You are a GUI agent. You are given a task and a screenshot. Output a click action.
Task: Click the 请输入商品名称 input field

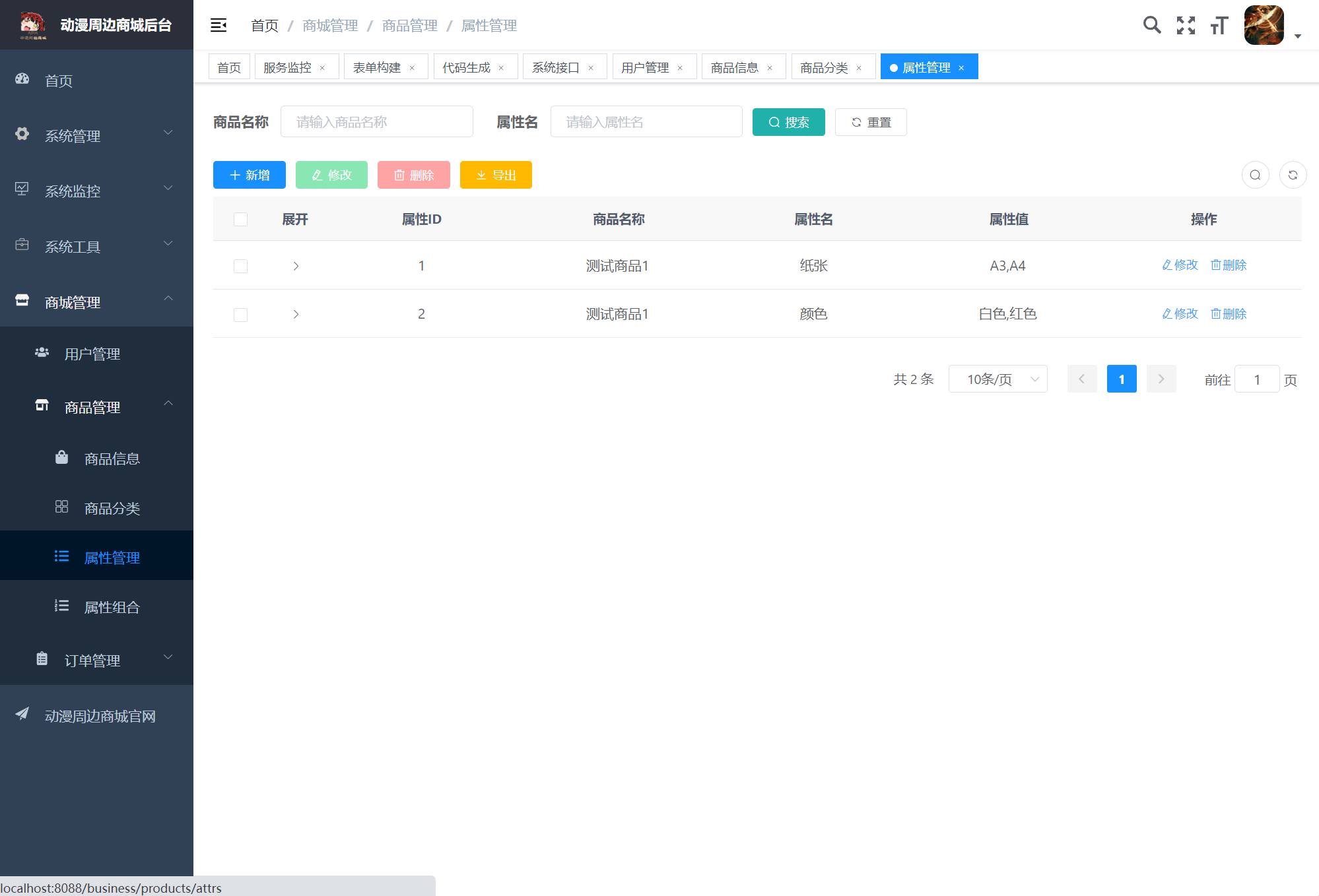click(376, 122)
